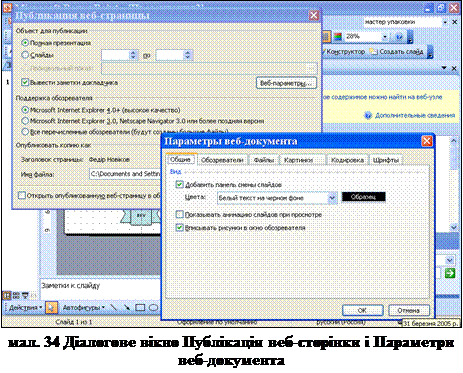This screenshot has height=373, width=463.
Task: Close the Публикация веб-страницы dialog
Action: click(x=314, y=15)
